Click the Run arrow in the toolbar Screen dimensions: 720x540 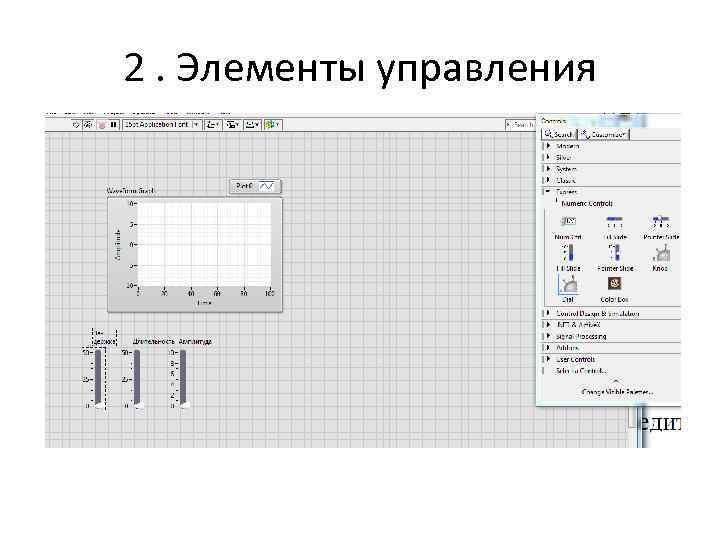click(x=76, y=124)
